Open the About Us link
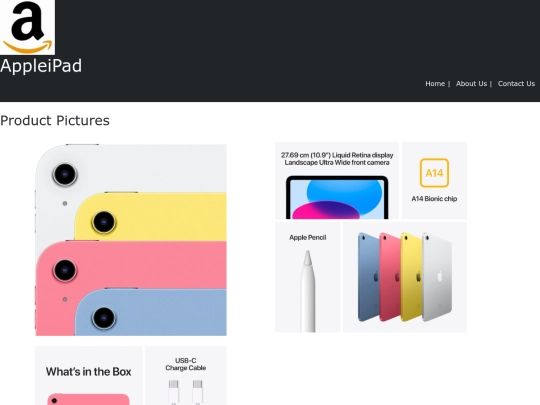This screenshot has width=540, height=405. point(471,84)
